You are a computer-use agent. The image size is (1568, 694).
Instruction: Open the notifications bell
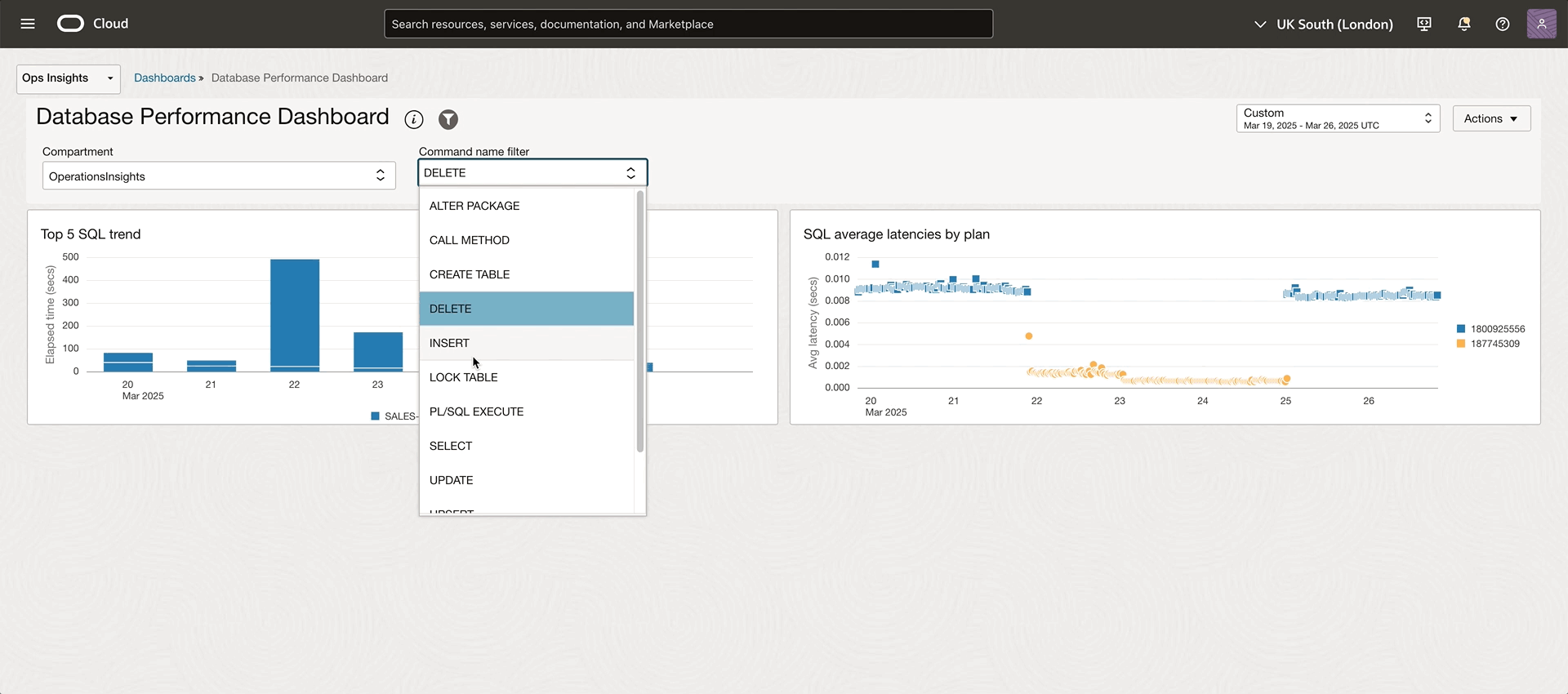(1463, 24)
